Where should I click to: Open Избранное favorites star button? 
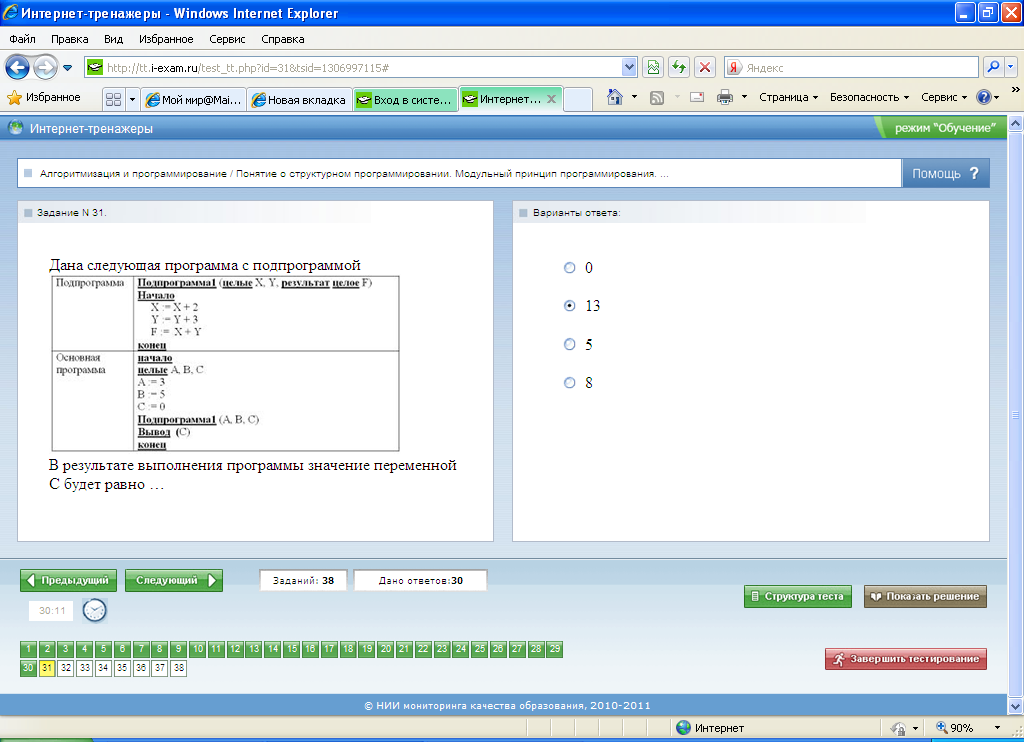click(x=44, y=97)
